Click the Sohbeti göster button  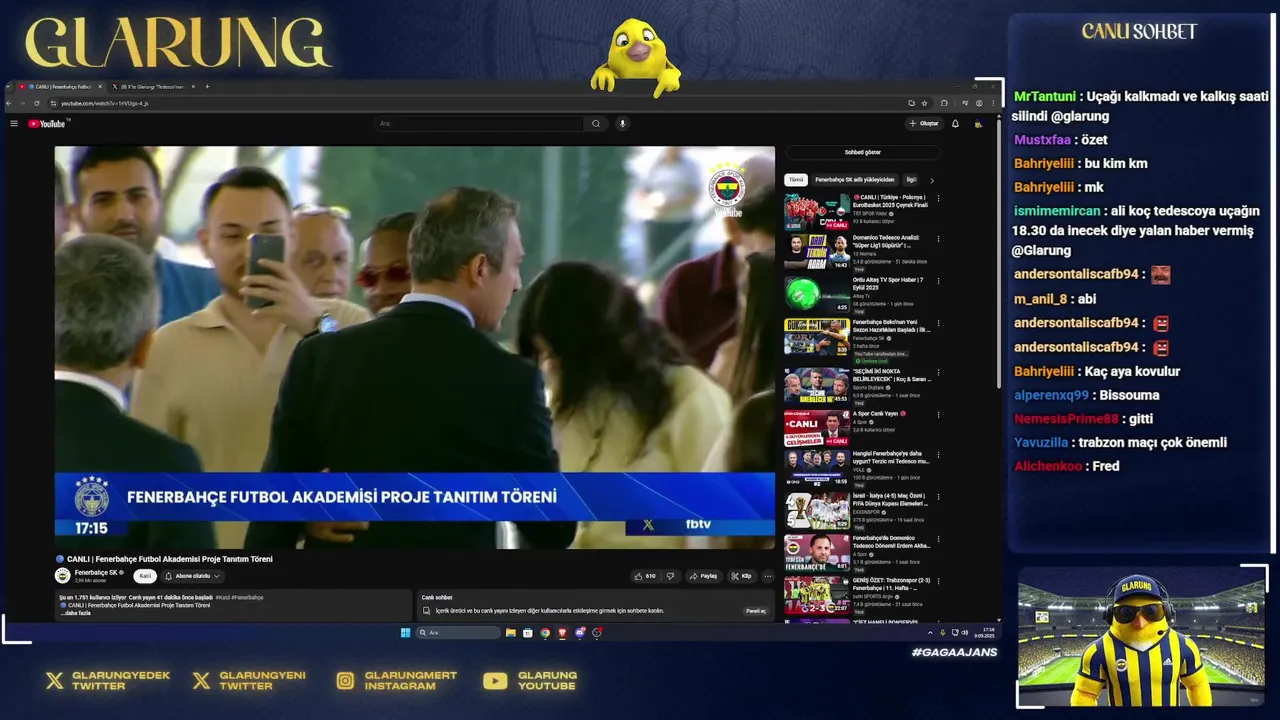pos(863,153)
